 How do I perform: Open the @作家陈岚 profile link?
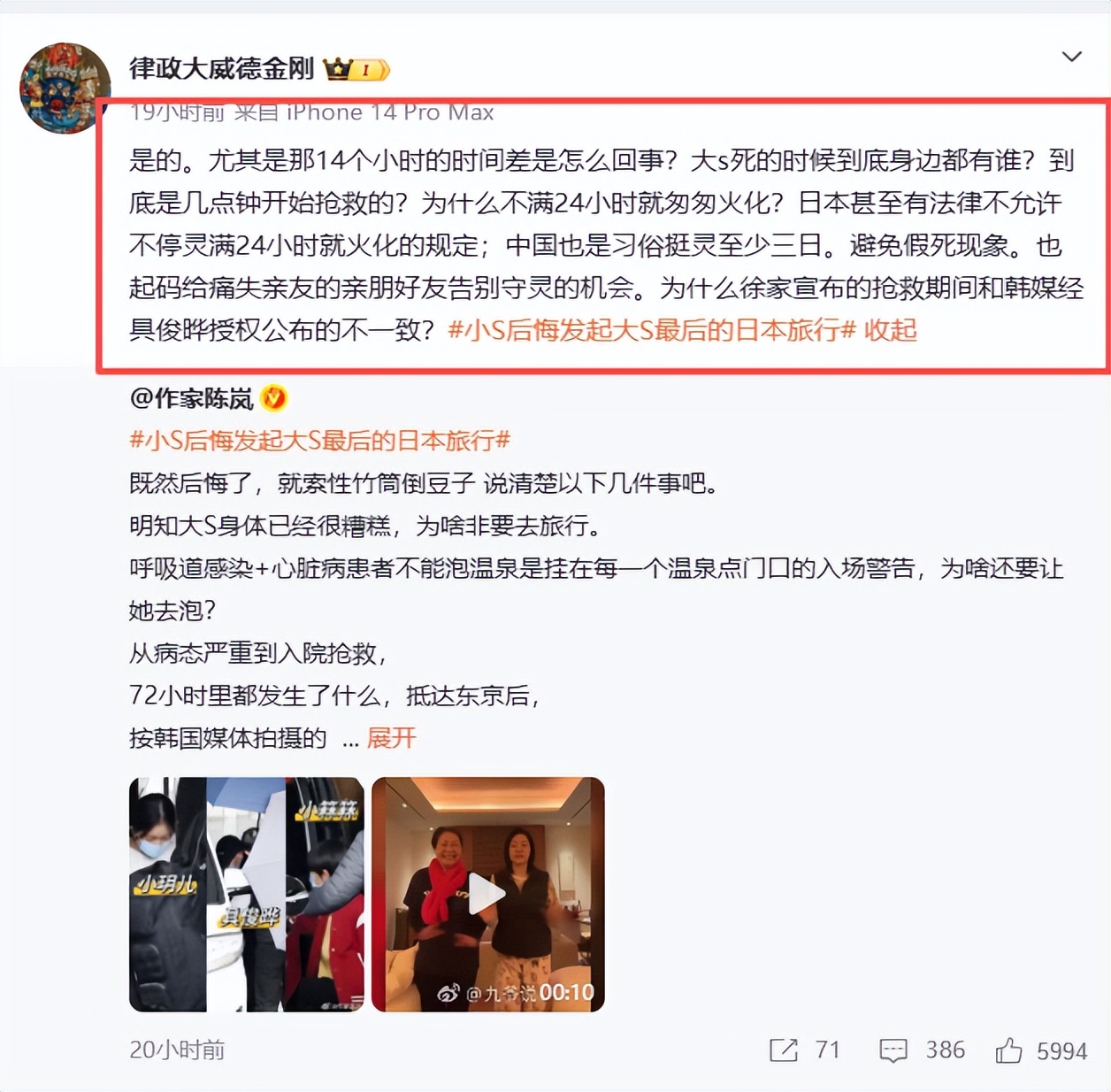click(191, 399)
